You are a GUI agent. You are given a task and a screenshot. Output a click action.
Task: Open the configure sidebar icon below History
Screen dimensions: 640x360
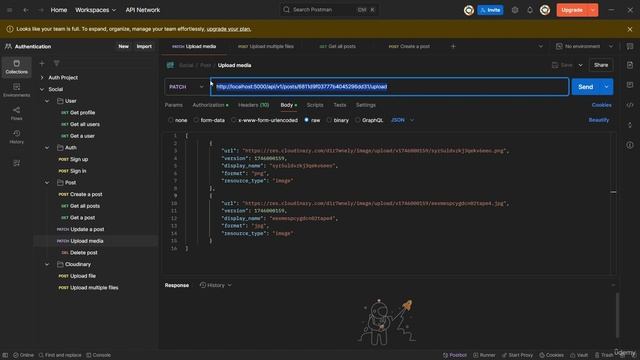pos(16,163)
